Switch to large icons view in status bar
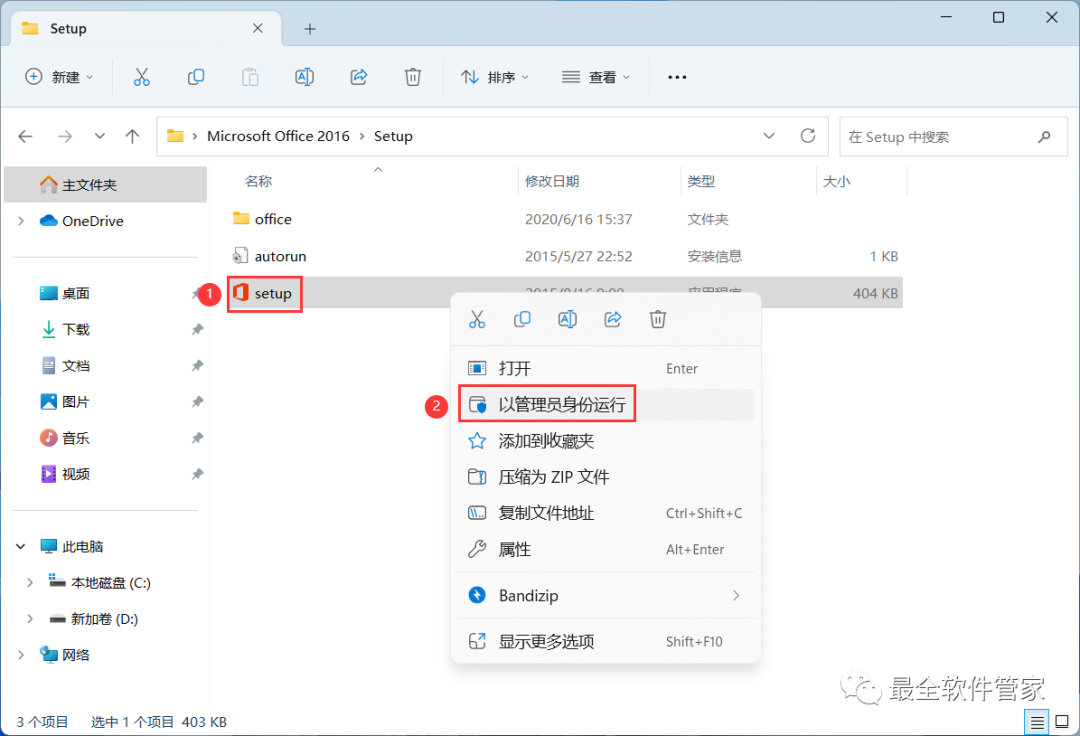The image size is (1080, 736). coord(1062,722)
